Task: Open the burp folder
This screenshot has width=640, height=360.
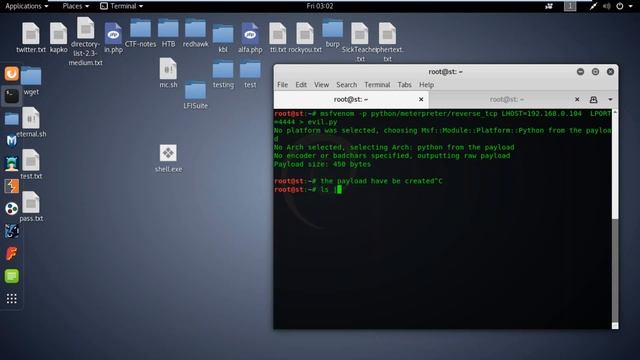Action: tap(333, 29)
